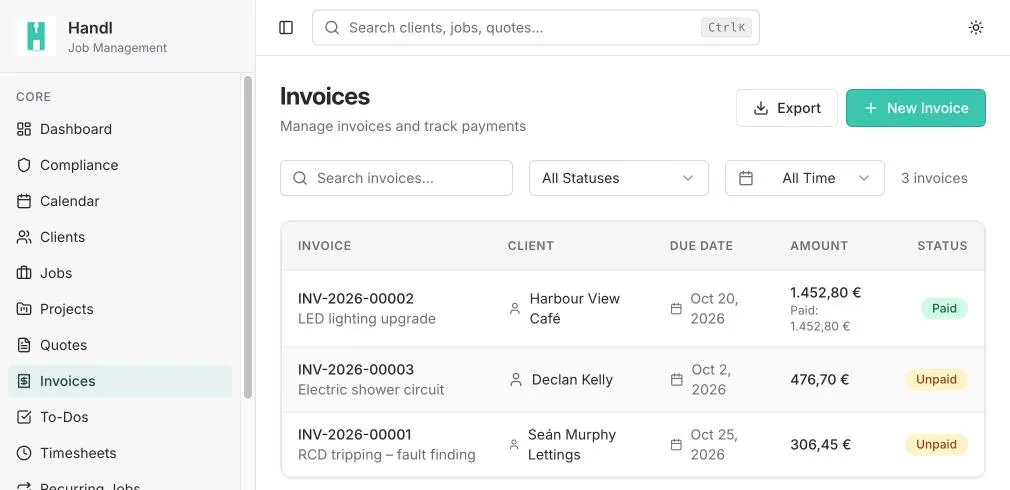Open invoice INV-2026-00001
Viewport: 1010px width, 490px height.
click(354, 435)
